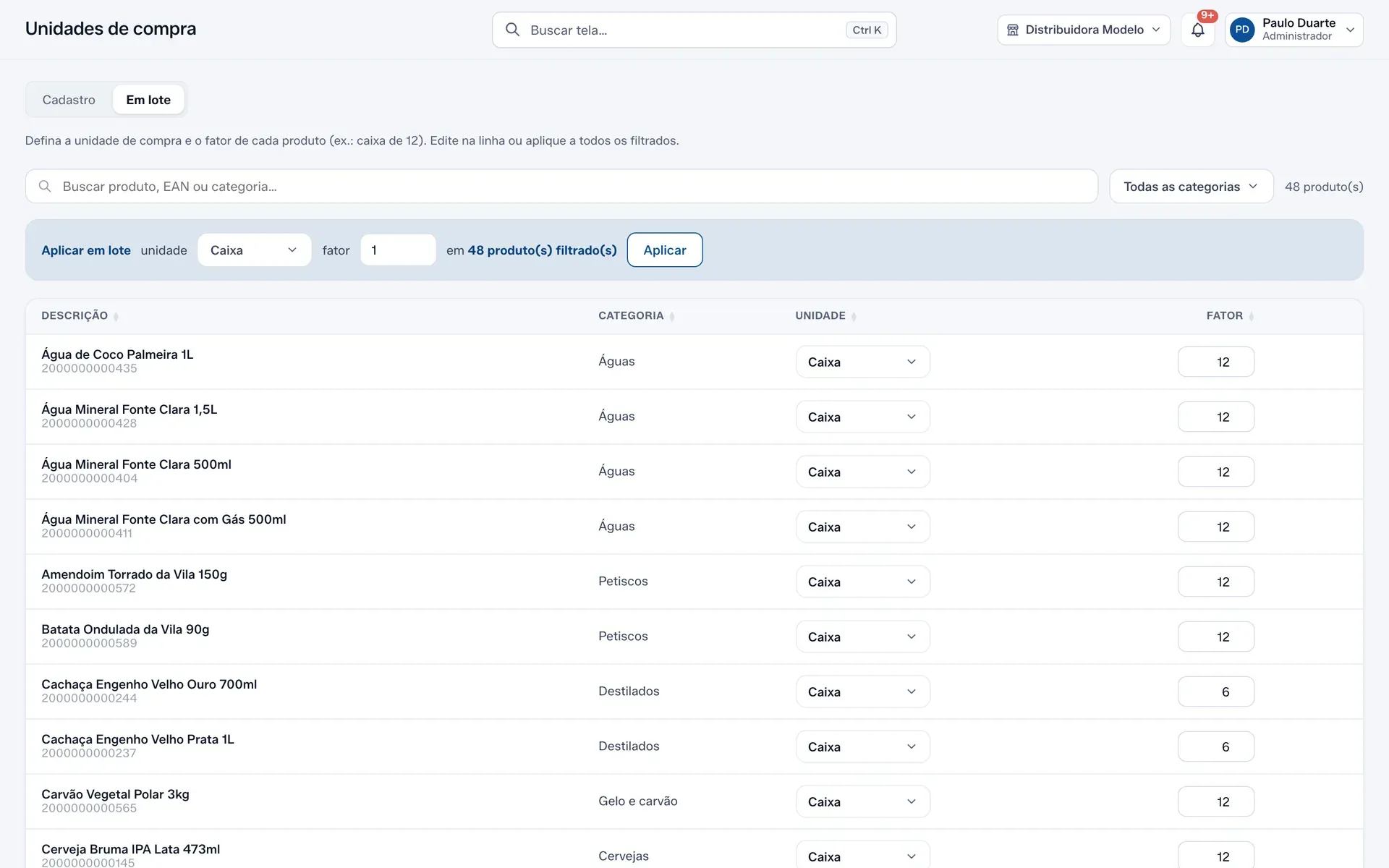Image resolution: width=1389 pixels, height=868 pixels.
Task: Click the search magnifier in Buscar tela
Action: pyautogui.click(x=512, y=30)
